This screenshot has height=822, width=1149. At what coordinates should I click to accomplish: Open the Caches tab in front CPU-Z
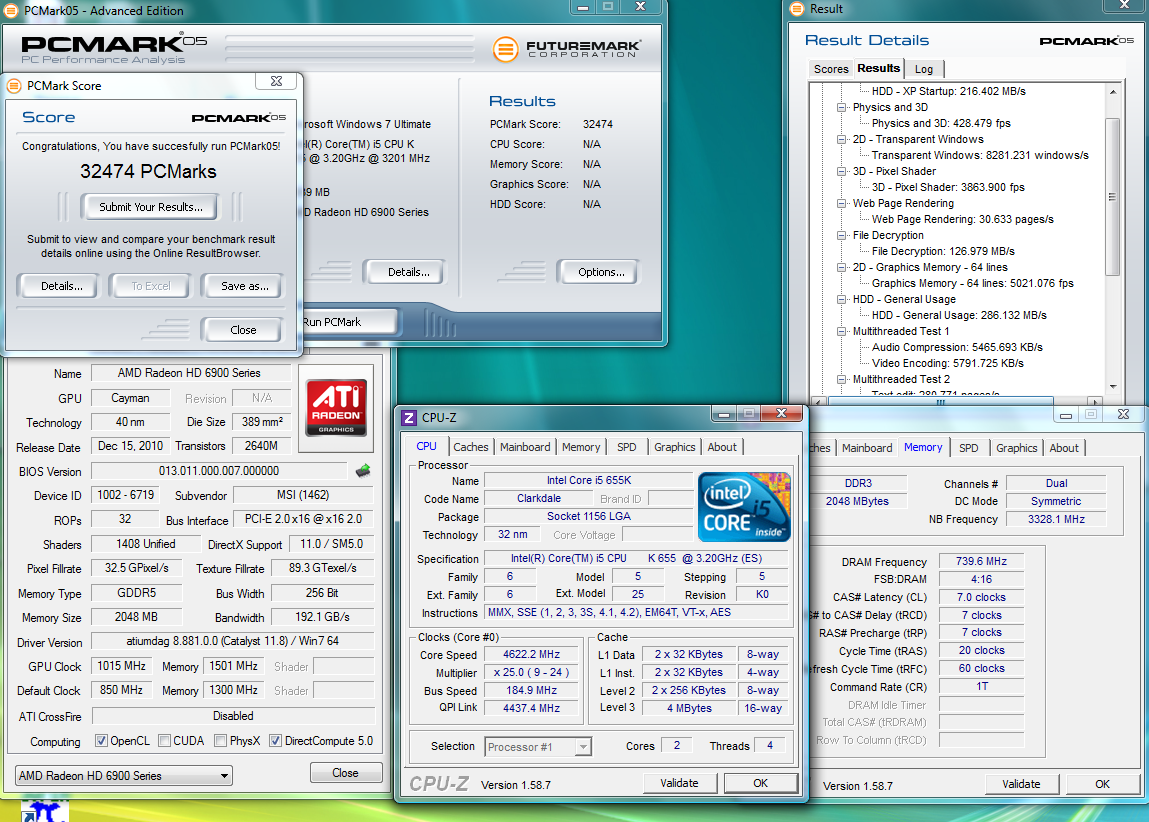[470, 447]
